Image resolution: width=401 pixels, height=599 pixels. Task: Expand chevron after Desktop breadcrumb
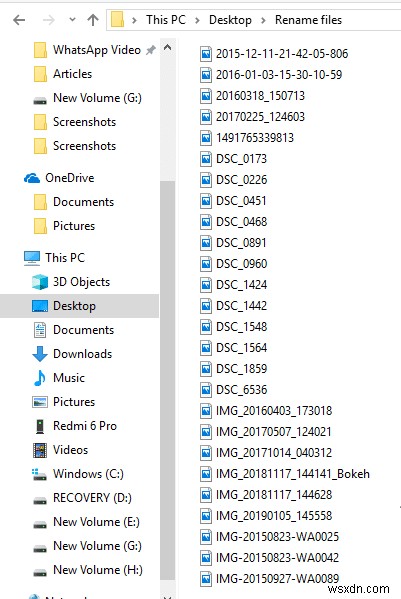click(263, 20)
